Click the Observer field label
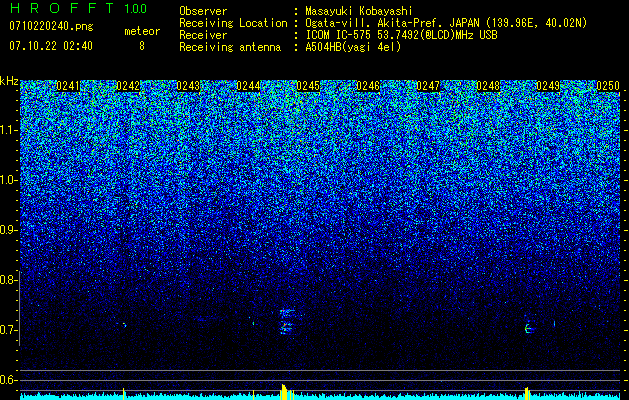Screen dimensions: 629x400 coord(203,11)
